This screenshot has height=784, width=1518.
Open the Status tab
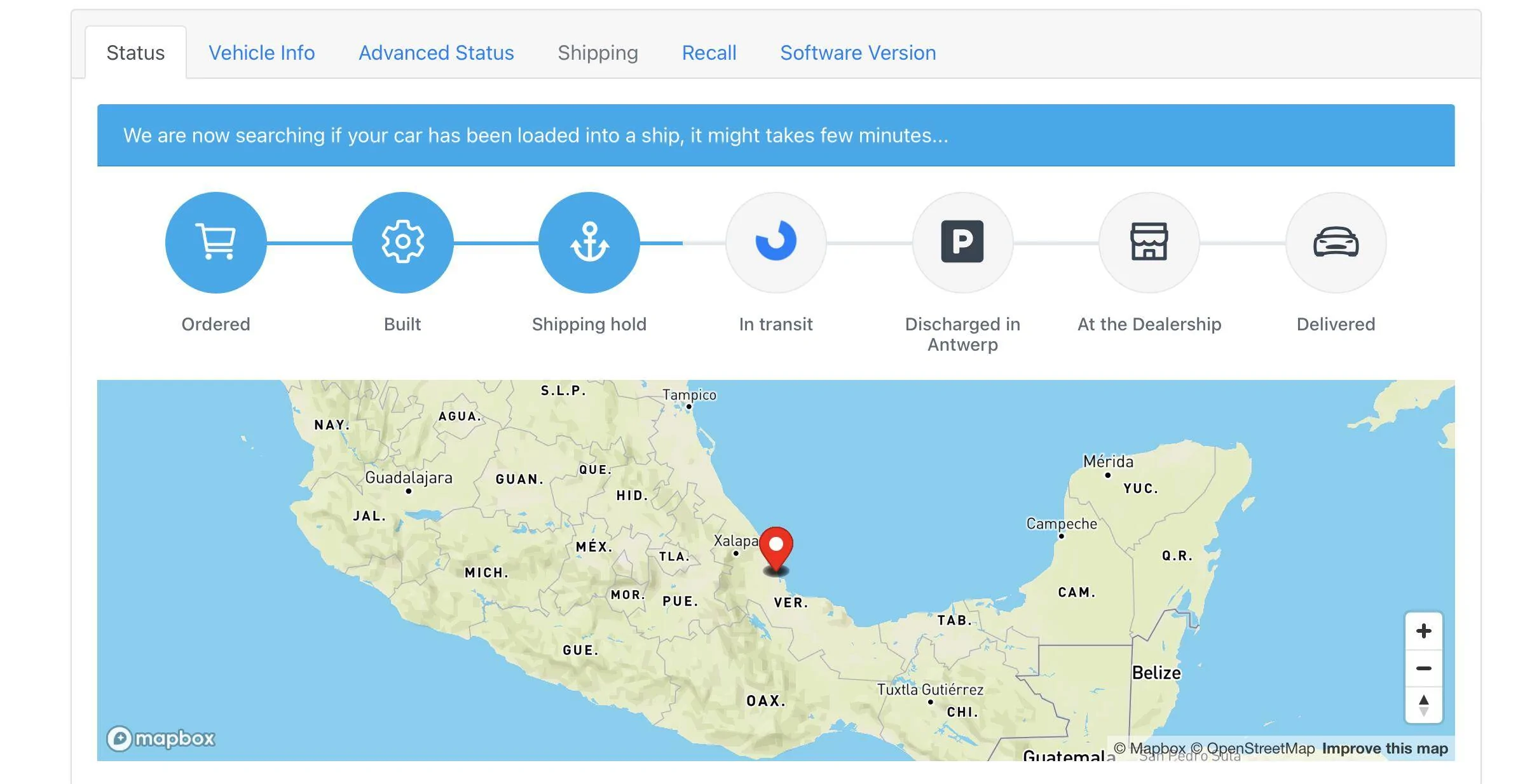click(x=135, y=53)
